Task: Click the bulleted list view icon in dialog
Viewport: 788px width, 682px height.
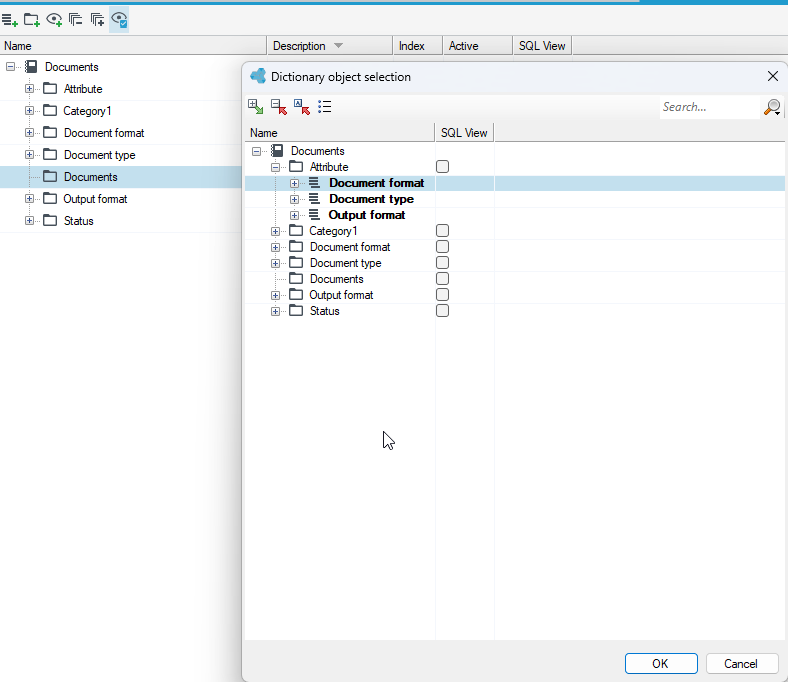Action: pyautogui.click(x=325, y=107)
